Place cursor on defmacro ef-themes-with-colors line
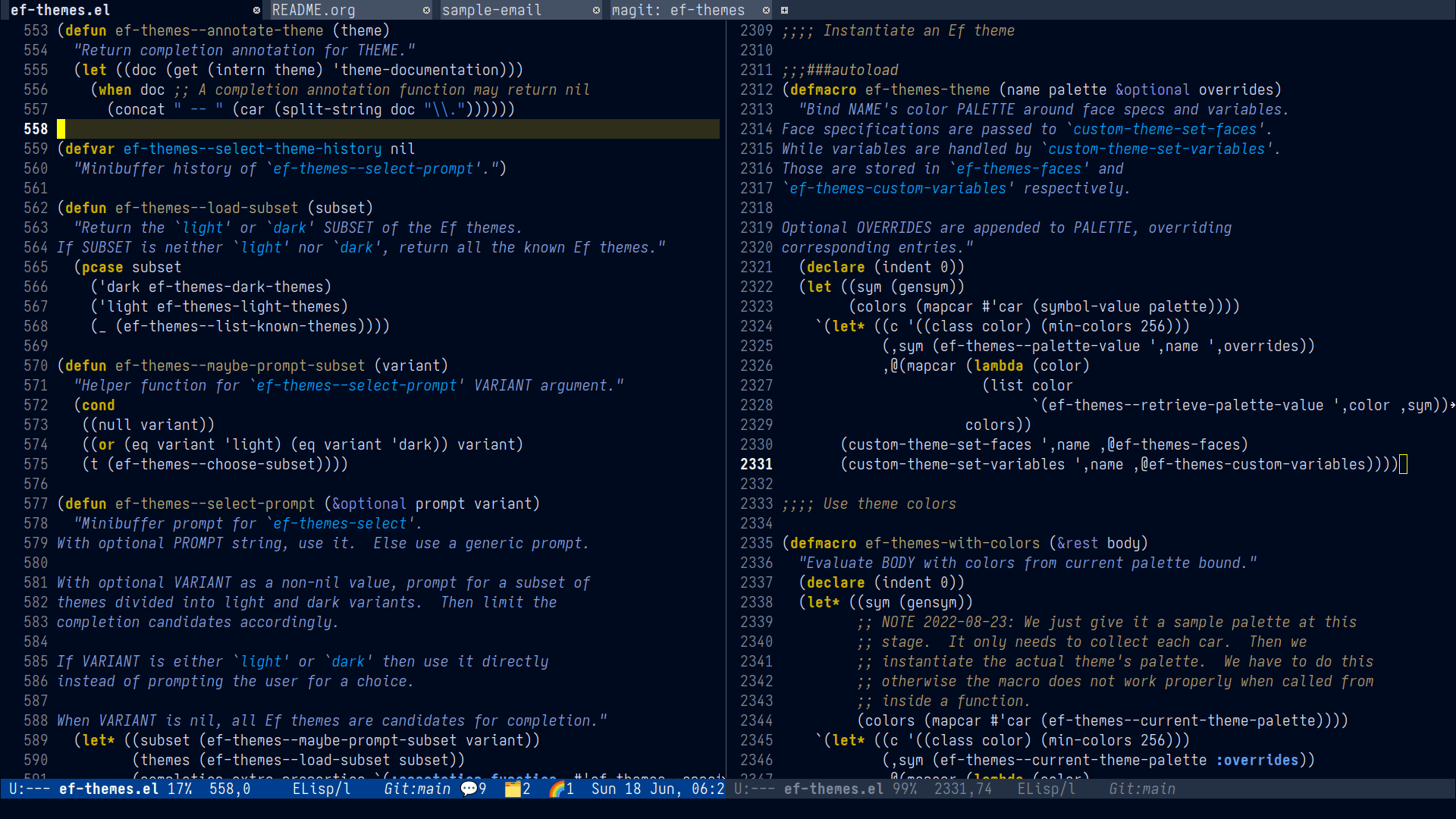 tap(952, 543)
